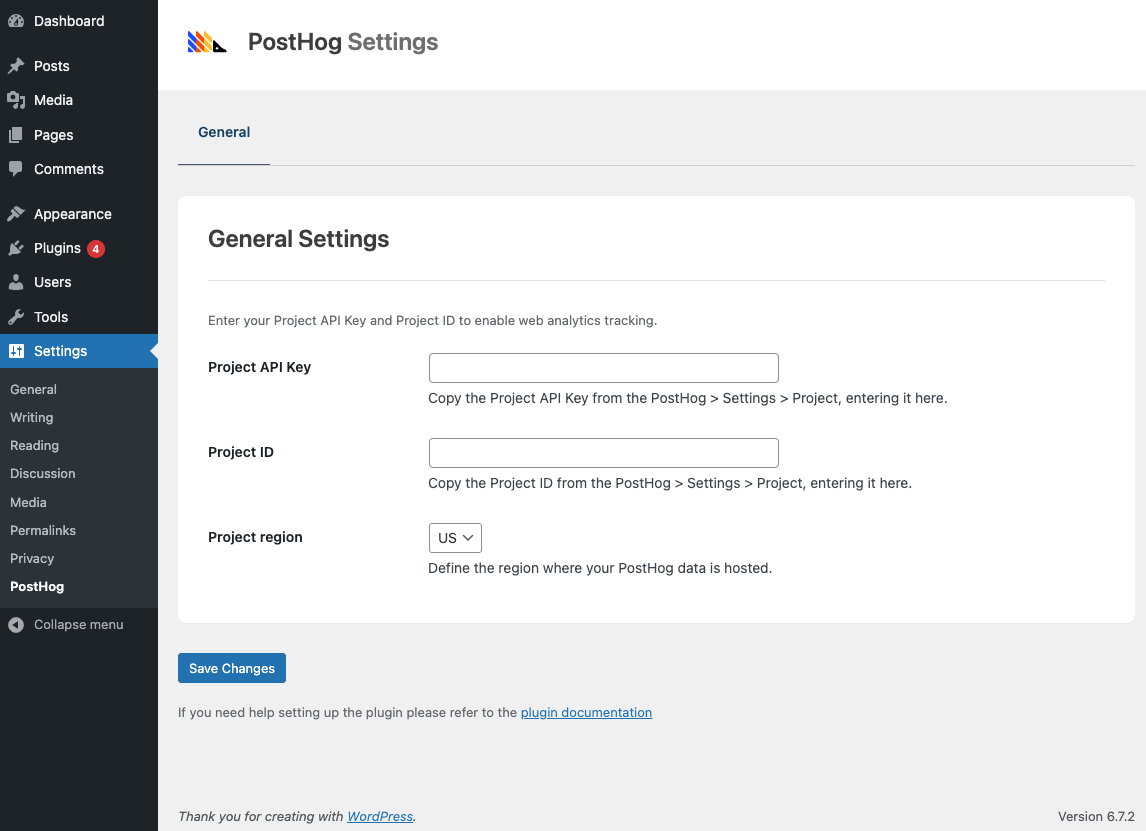Screen dimensions: 1146x831
Task: Focus the Project ID input field
Action: click(604, 453)
